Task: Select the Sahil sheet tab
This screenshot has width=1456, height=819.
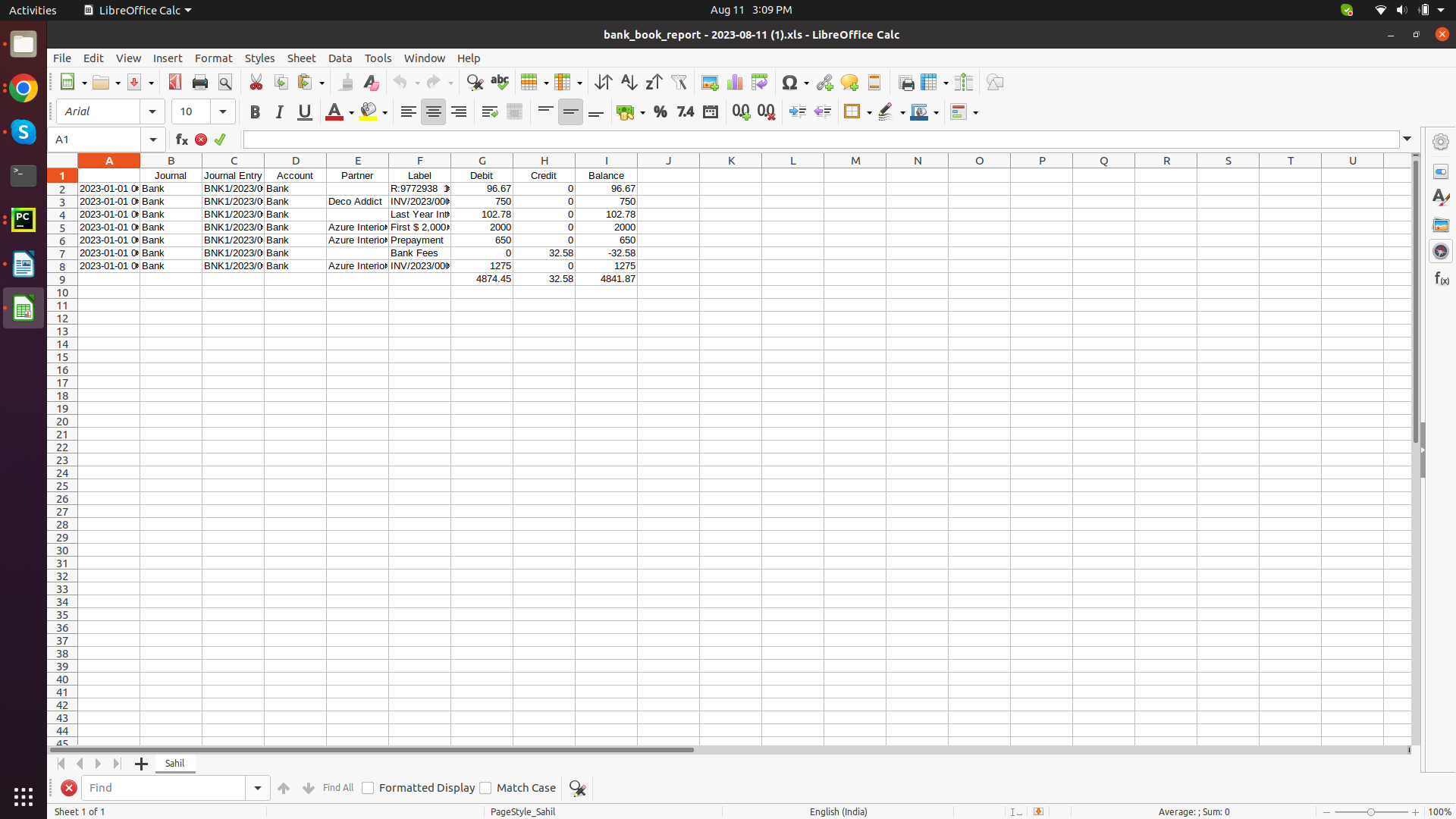Action: [175, 764]
